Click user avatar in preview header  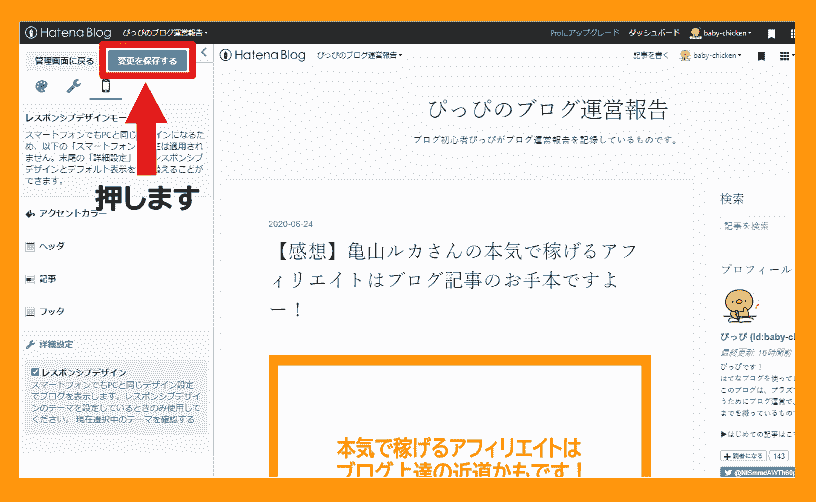tap(685, 55)
